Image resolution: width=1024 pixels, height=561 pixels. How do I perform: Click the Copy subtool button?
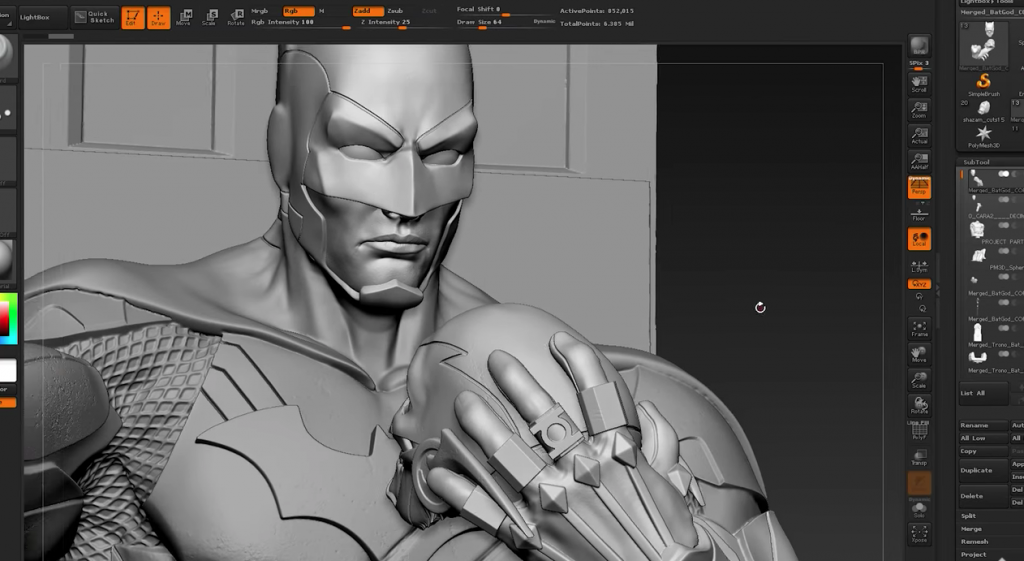point(983,451)
